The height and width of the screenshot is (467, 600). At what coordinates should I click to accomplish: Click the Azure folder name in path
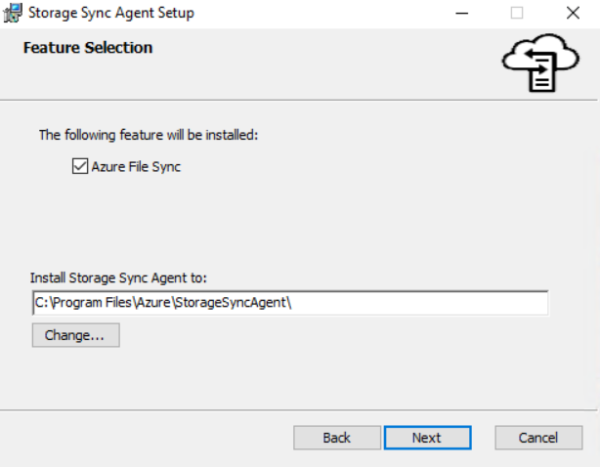click(153, 303)
